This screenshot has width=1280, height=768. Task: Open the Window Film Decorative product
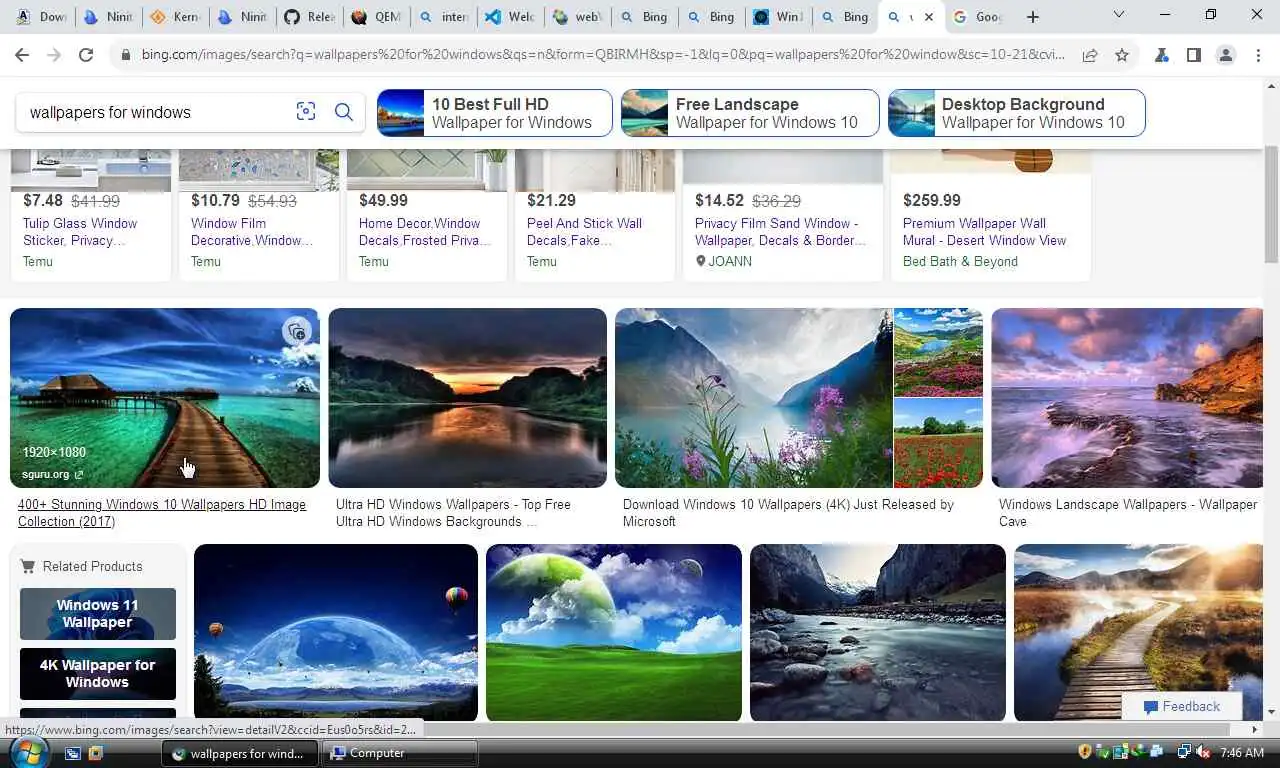[251, 232]
